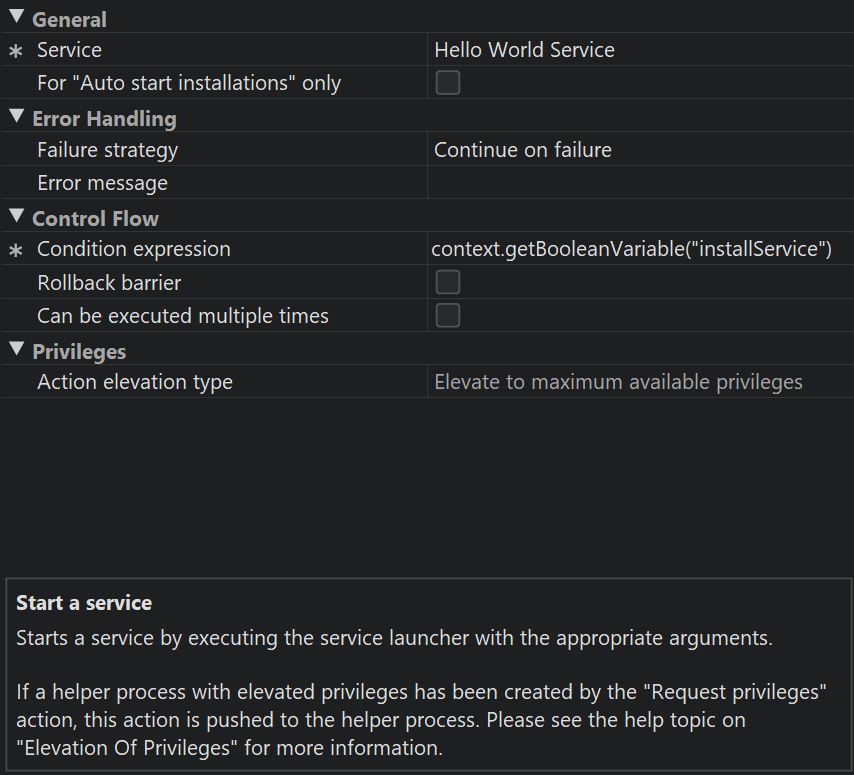Viewport: 854px width, 775px height.
Task: Select the Action elevation type label
Action: [x=134, y=382]
